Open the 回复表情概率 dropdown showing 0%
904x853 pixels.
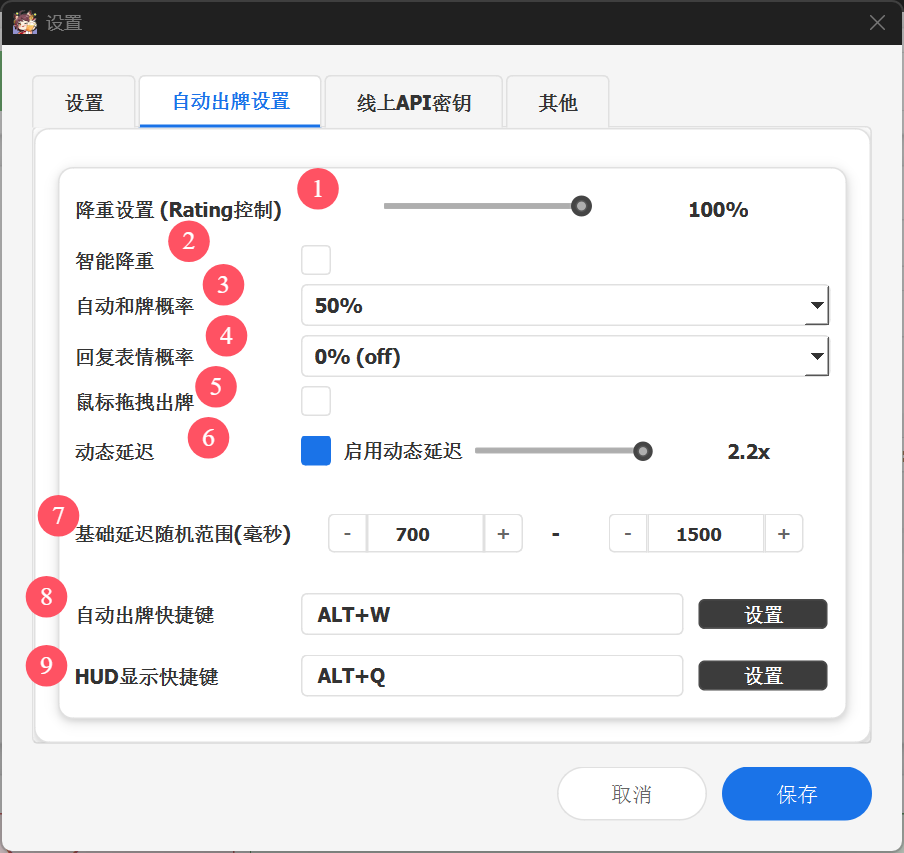[565, 356]
